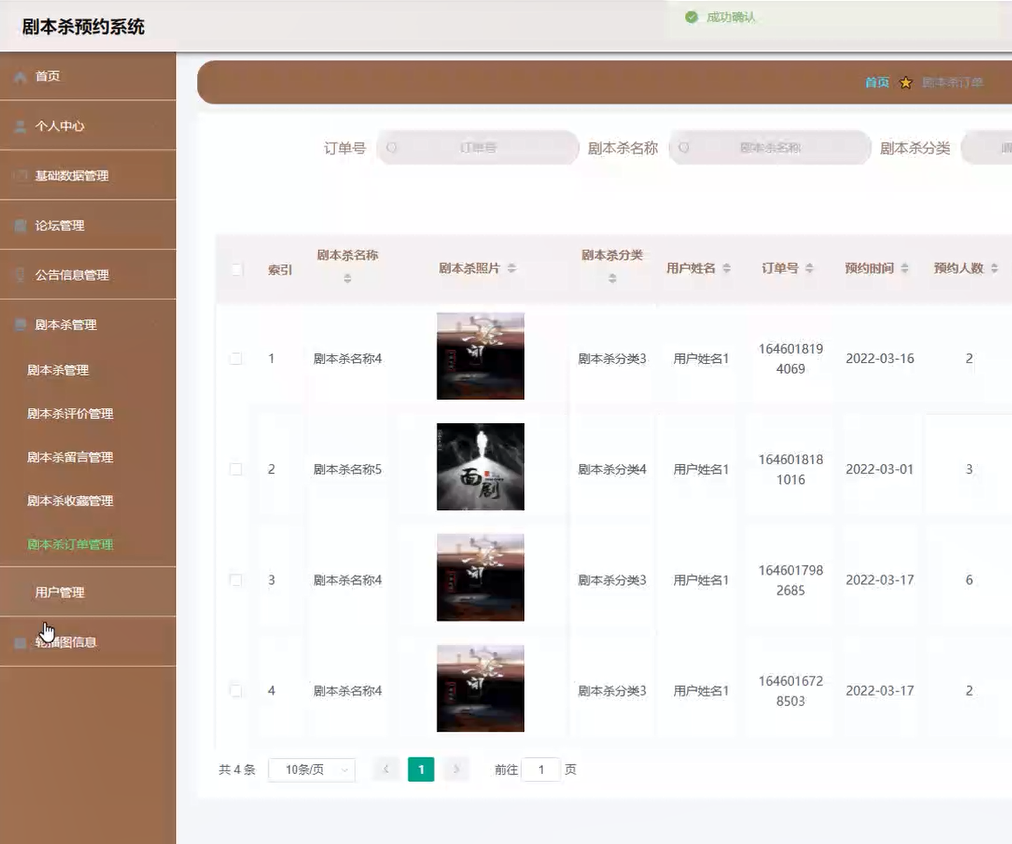Screen dimensions: 1012x844
Task: Click order number 164601819 4069
Action: coord(791,359)
